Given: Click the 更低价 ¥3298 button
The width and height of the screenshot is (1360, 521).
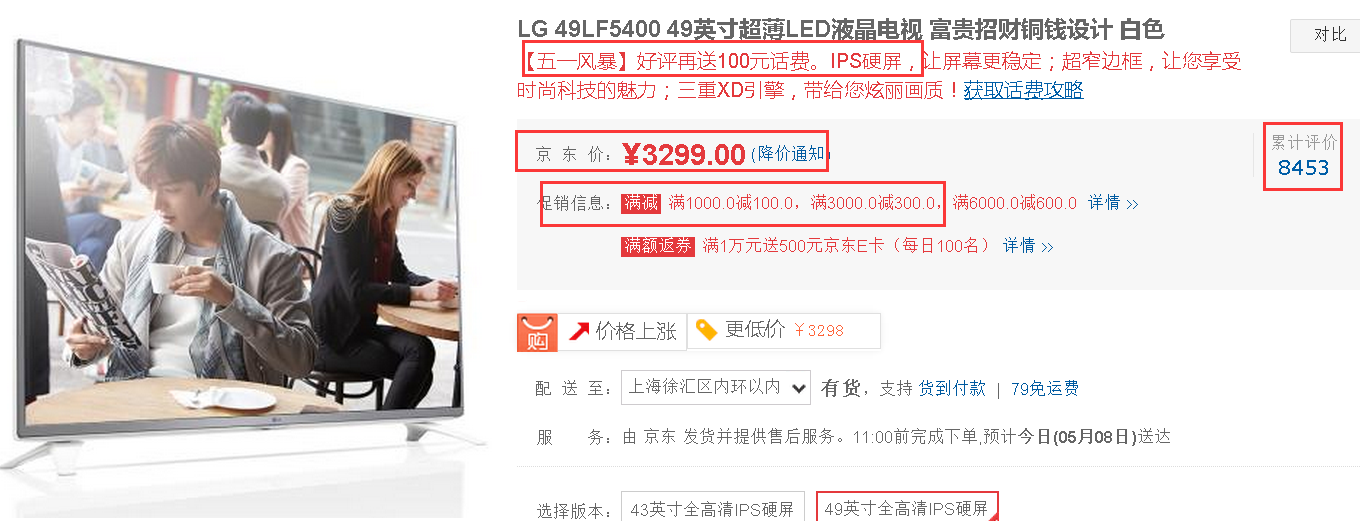Looking at the screenshot, I should click(x=784, y=331).
